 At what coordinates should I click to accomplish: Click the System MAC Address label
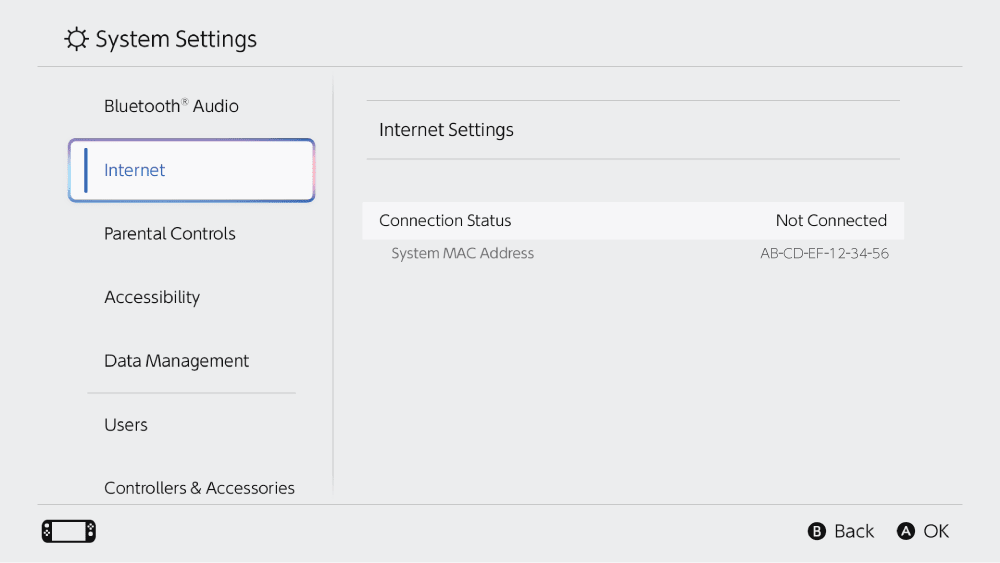tap(462, 254)
